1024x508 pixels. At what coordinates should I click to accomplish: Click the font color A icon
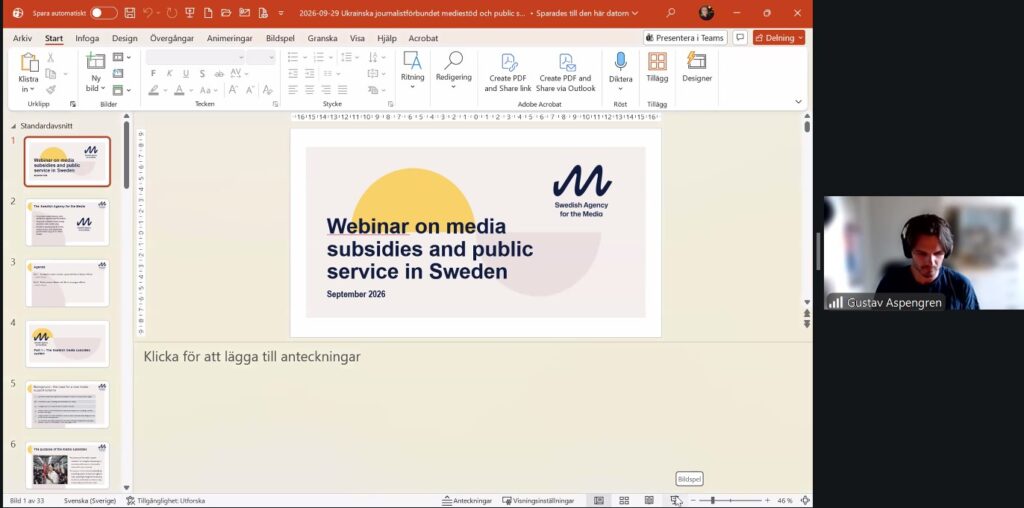point(180,90)
